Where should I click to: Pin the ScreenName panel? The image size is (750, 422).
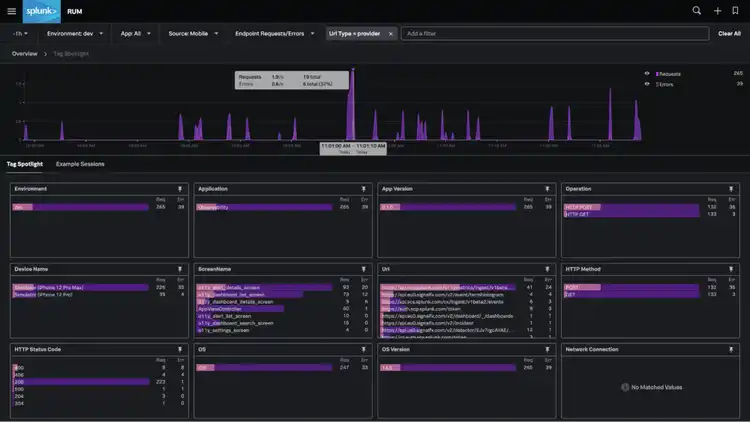click(x=364, y=268)
